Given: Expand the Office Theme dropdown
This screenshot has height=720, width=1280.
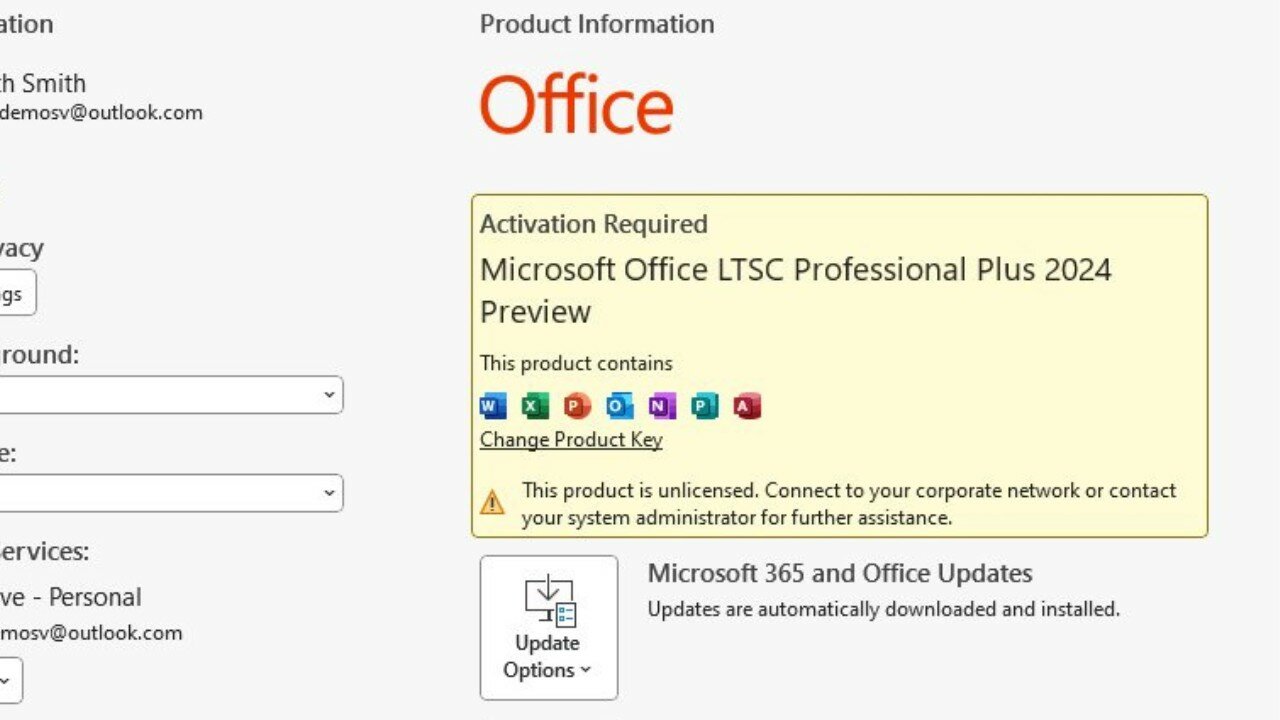Looking at the screenshot, I should pos(171,493).
